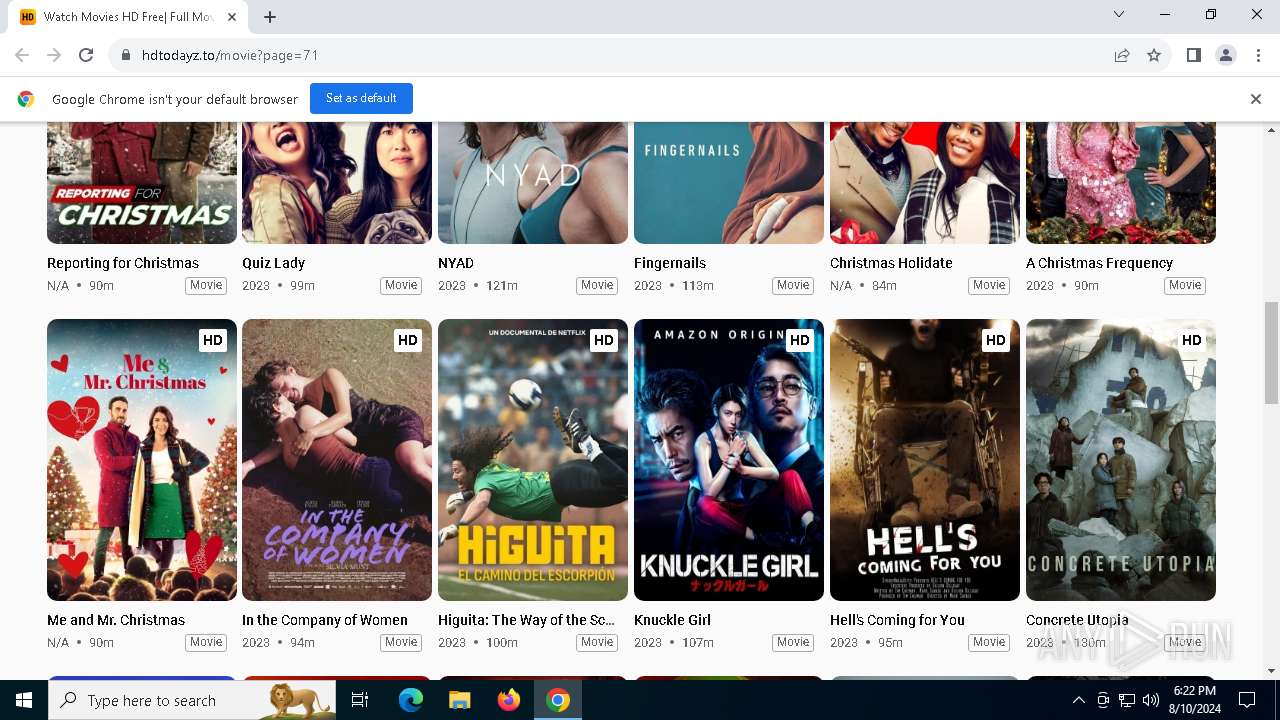This screenshot has width=1280, height=720.
Task: Click Knuckle Girl title text
Action: pos(672,620)
